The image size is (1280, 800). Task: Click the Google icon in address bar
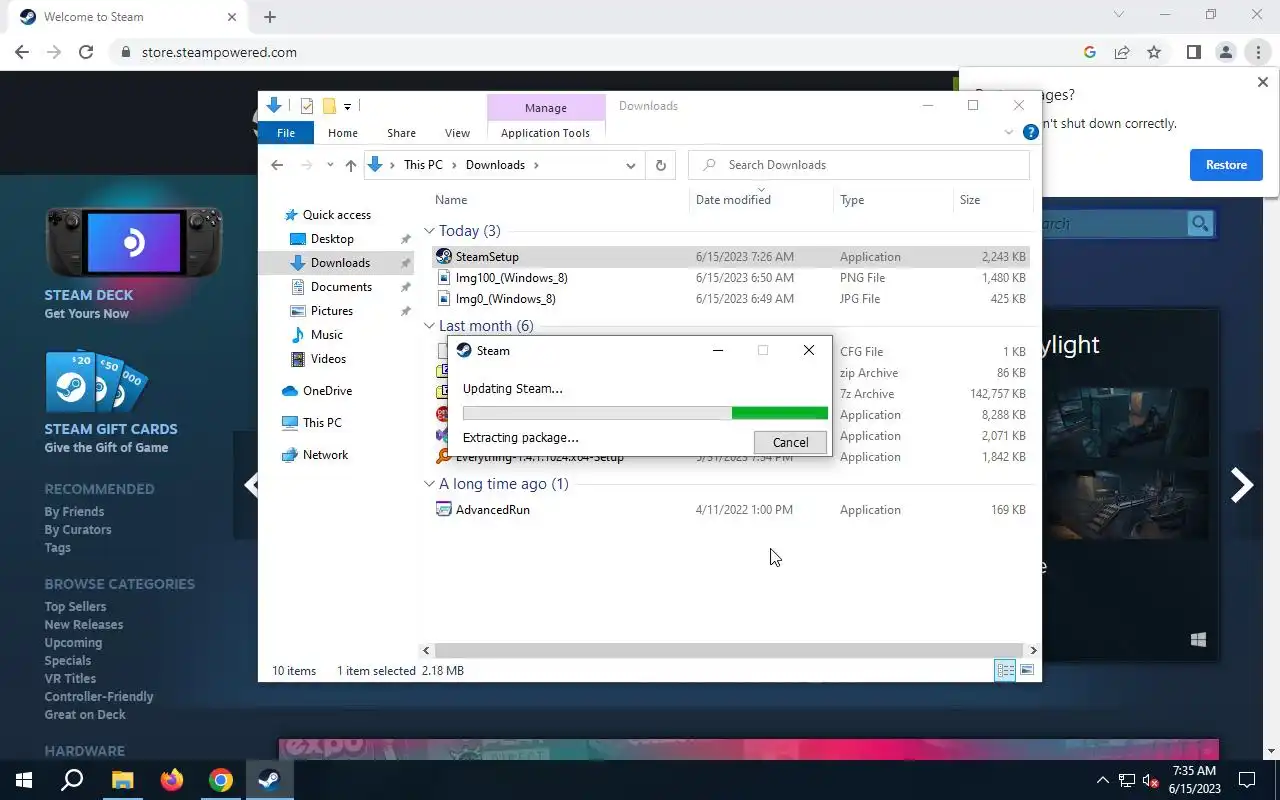[1090, 52]
